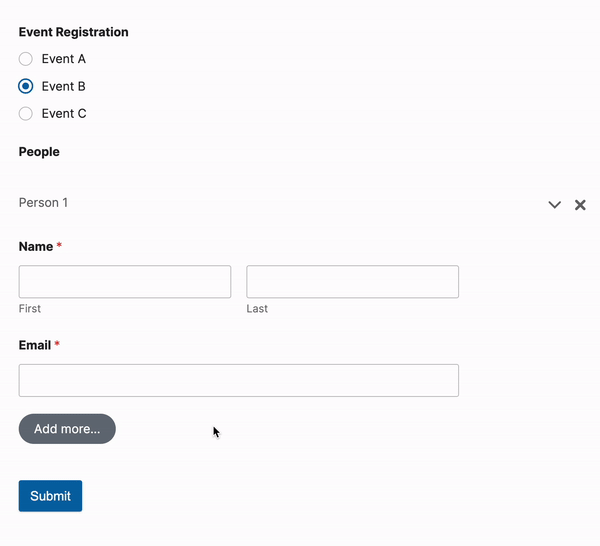Click the "First" sub-label under name
Viewport: 600px width, 546px height.
pos(30,309)
